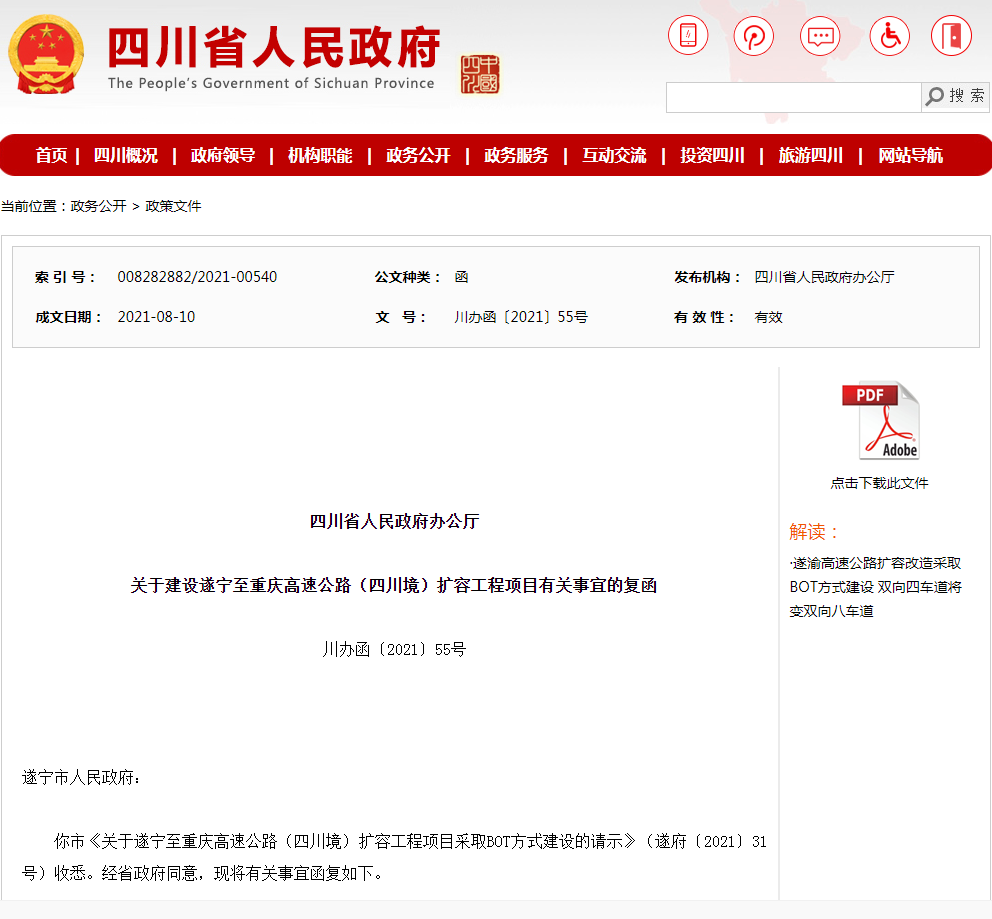This screenshot has height=919, width=992.
Task: Navigate to 投资四川 menu item
Action: pos(712,155)
